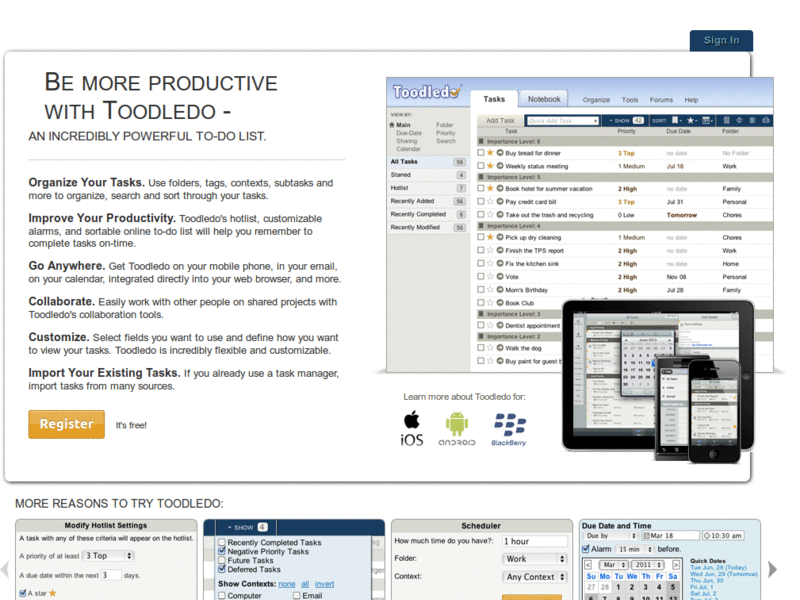Open the Organize menu
Image resolution: width=800 pixels, height=600 pixels.
pyautogui.click(x=596, y=100)
